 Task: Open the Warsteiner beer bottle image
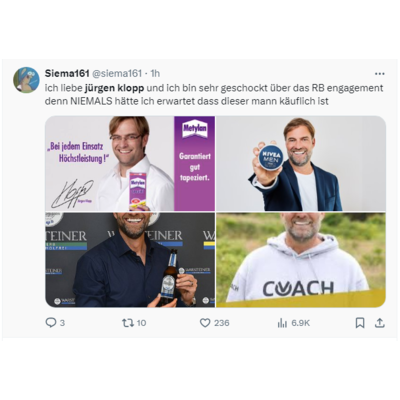pos(130,260)
